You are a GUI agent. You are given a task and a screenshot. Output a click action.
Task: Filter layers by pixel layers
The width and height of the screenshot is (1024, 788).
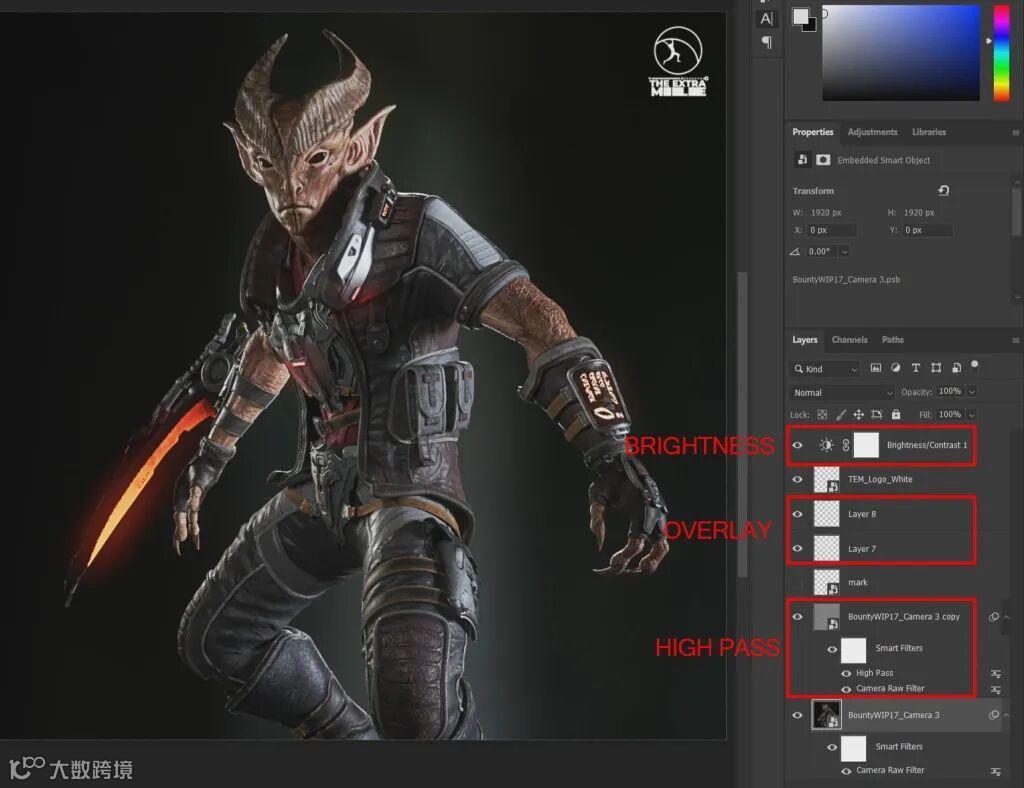click(876, 368)
